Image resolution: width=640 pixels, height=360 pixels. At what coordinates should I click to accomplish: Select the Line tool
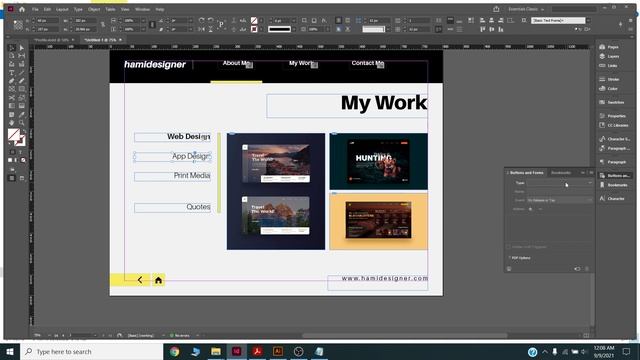(x=22, y=73)
